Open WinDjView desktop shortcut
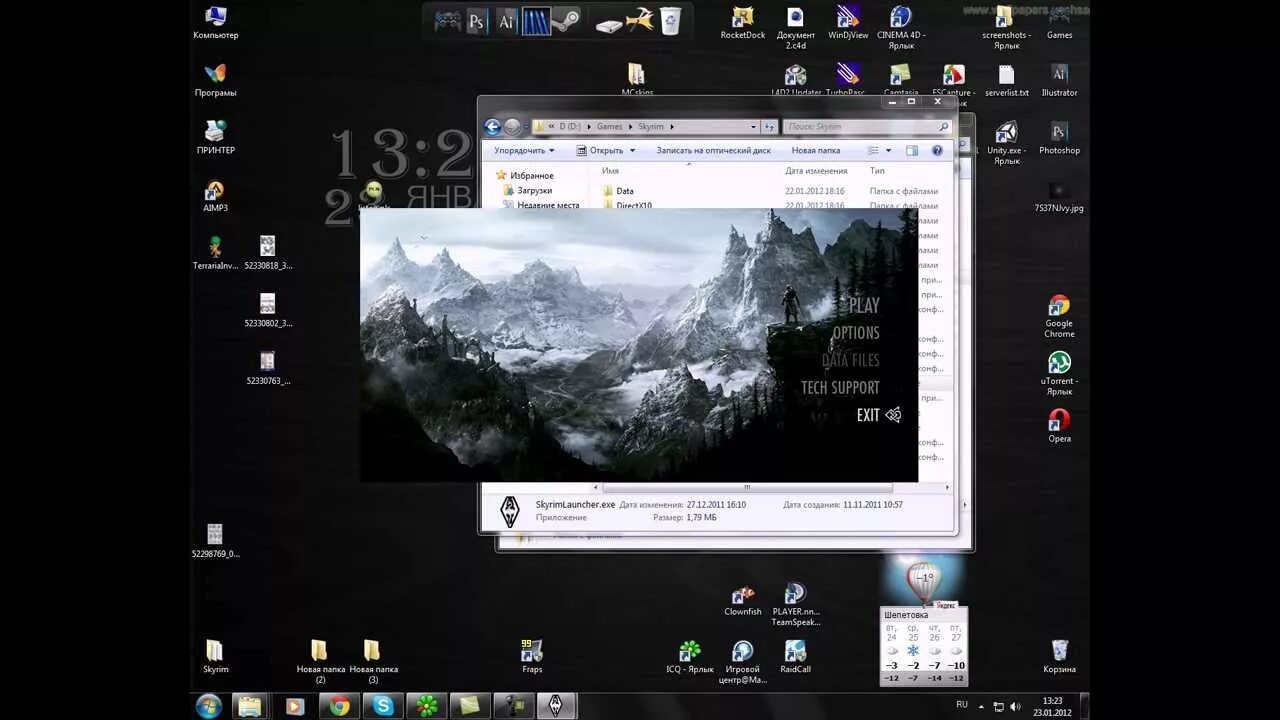 (848, 23)
